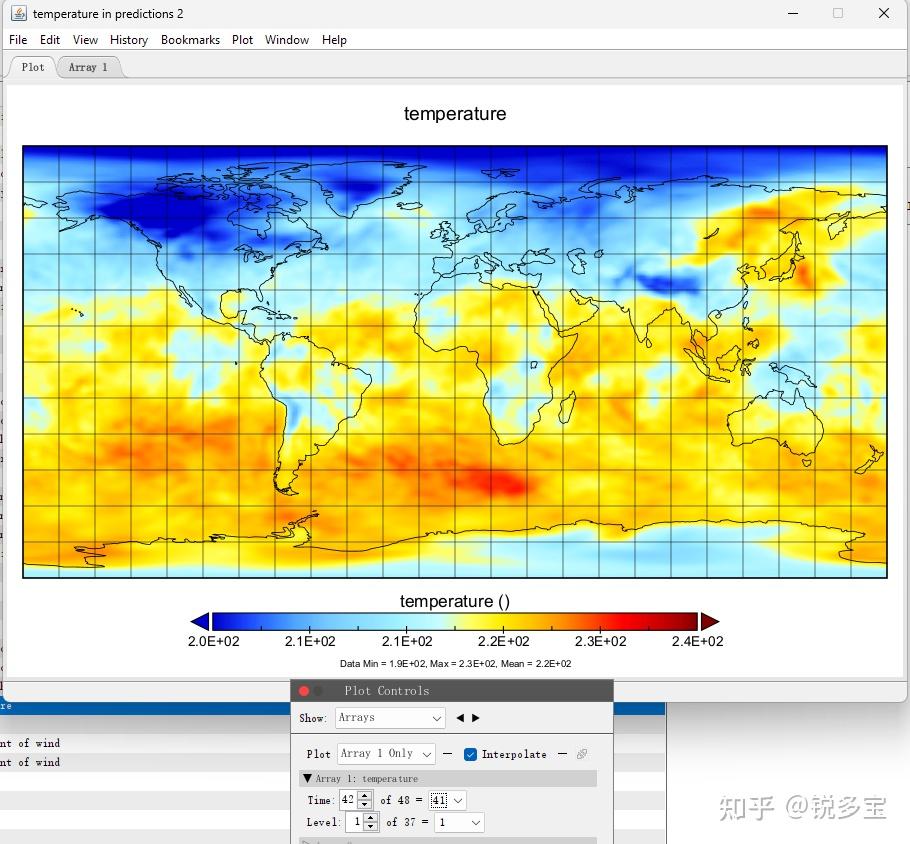Viewport: 910px width, 844px height.
Task: Decrement the Time step down arrow
Action: click(x=364, y=805)
